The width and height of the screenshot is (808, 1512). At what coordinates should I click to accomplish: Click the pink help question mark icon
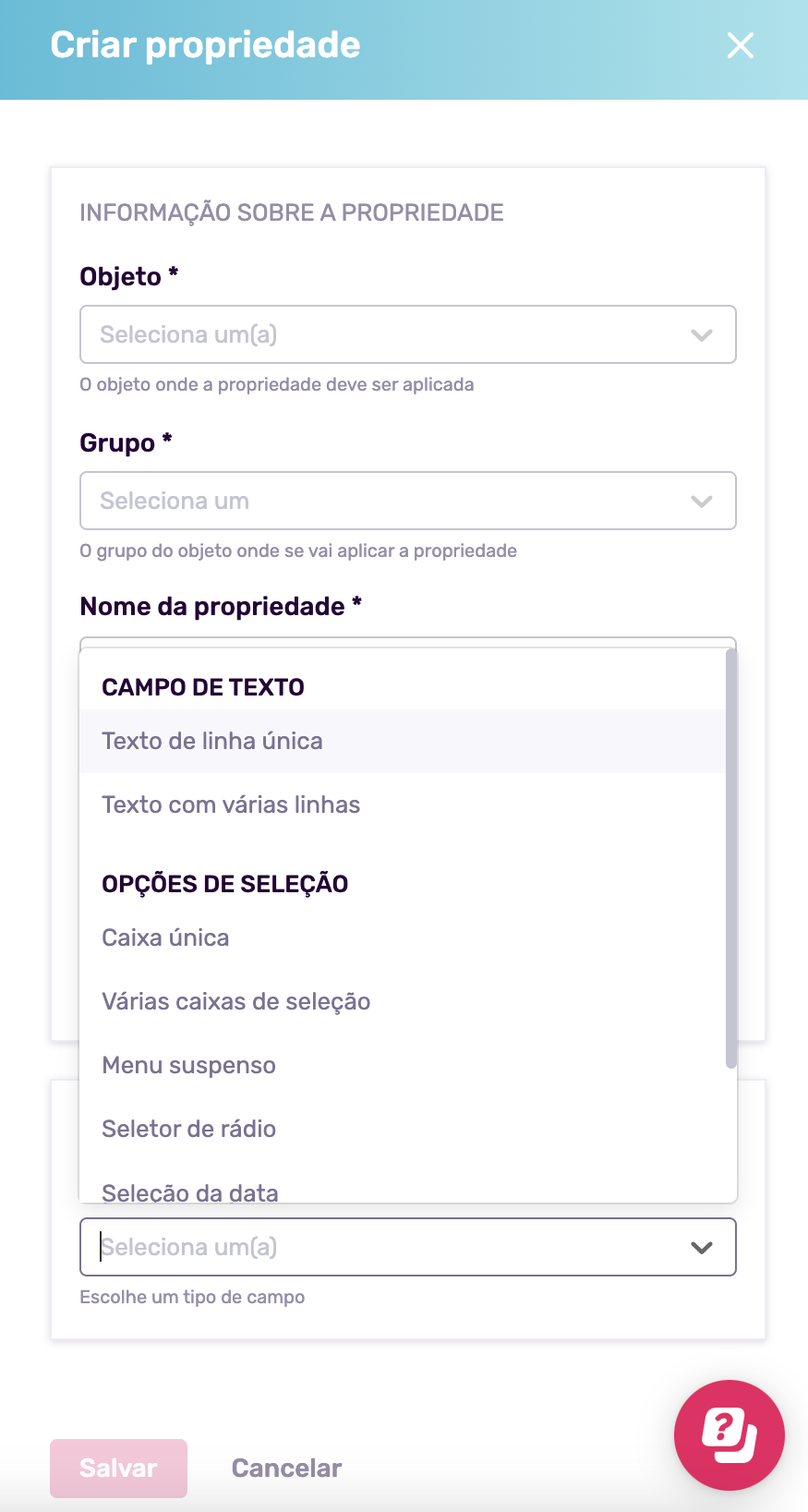pyautogui.click(x=729, y=1435)
